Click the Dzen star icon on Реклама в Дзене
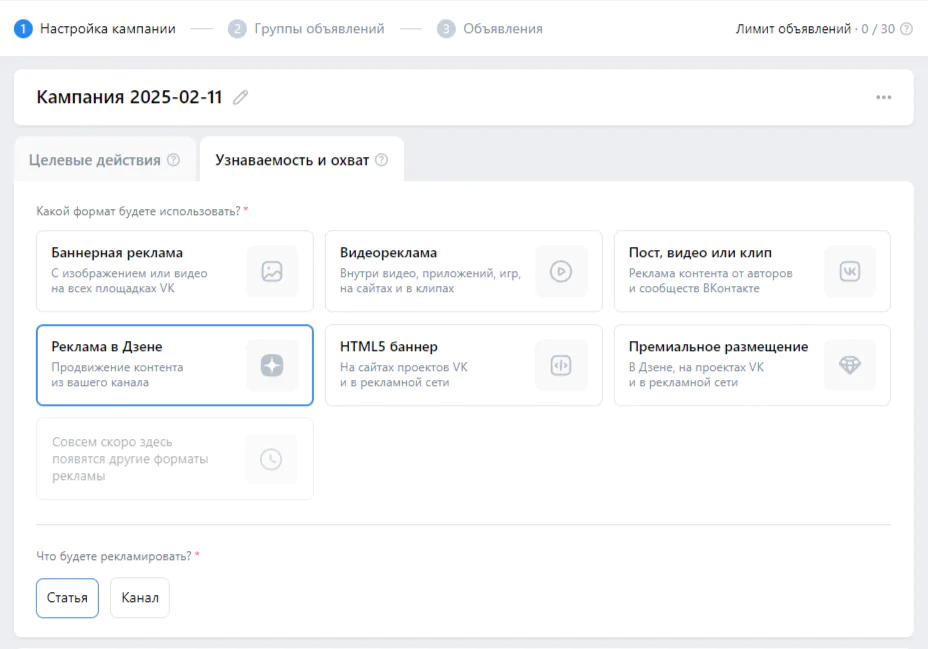 272,365
